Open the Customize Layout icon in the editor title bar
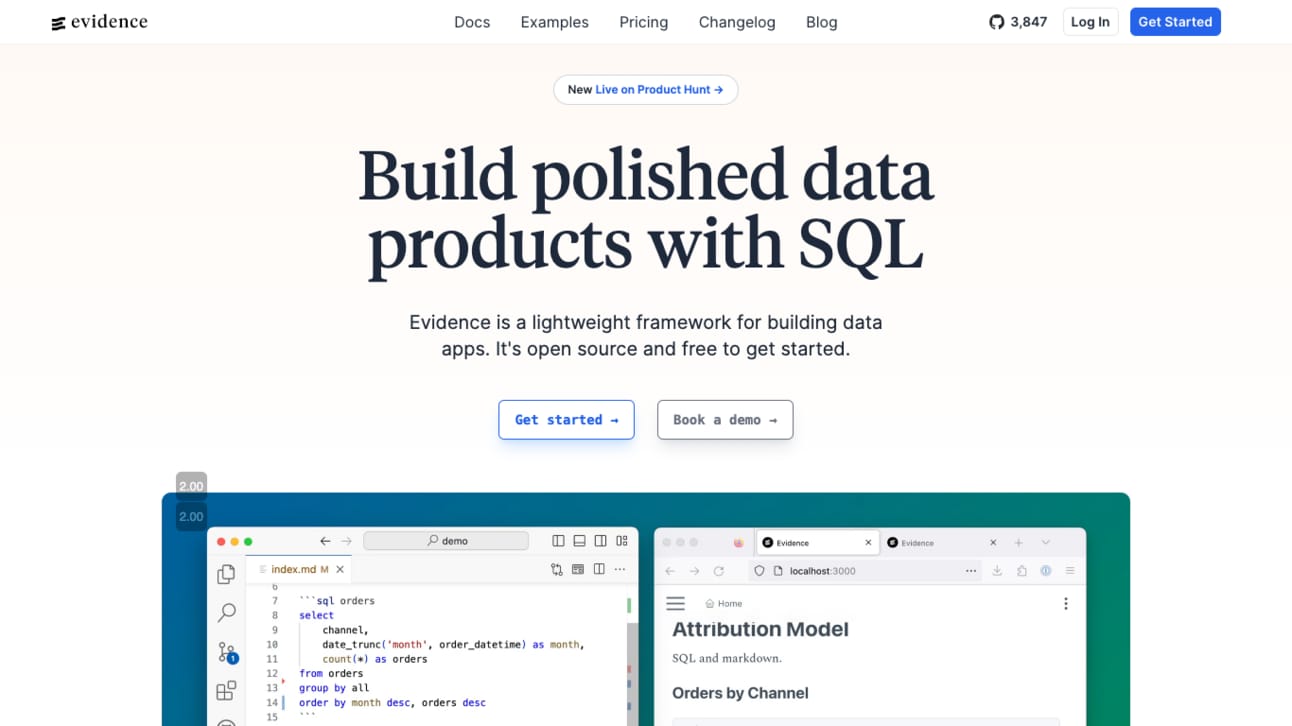The width and height of the screenshot is (1292, 726). tap(622, 541)
